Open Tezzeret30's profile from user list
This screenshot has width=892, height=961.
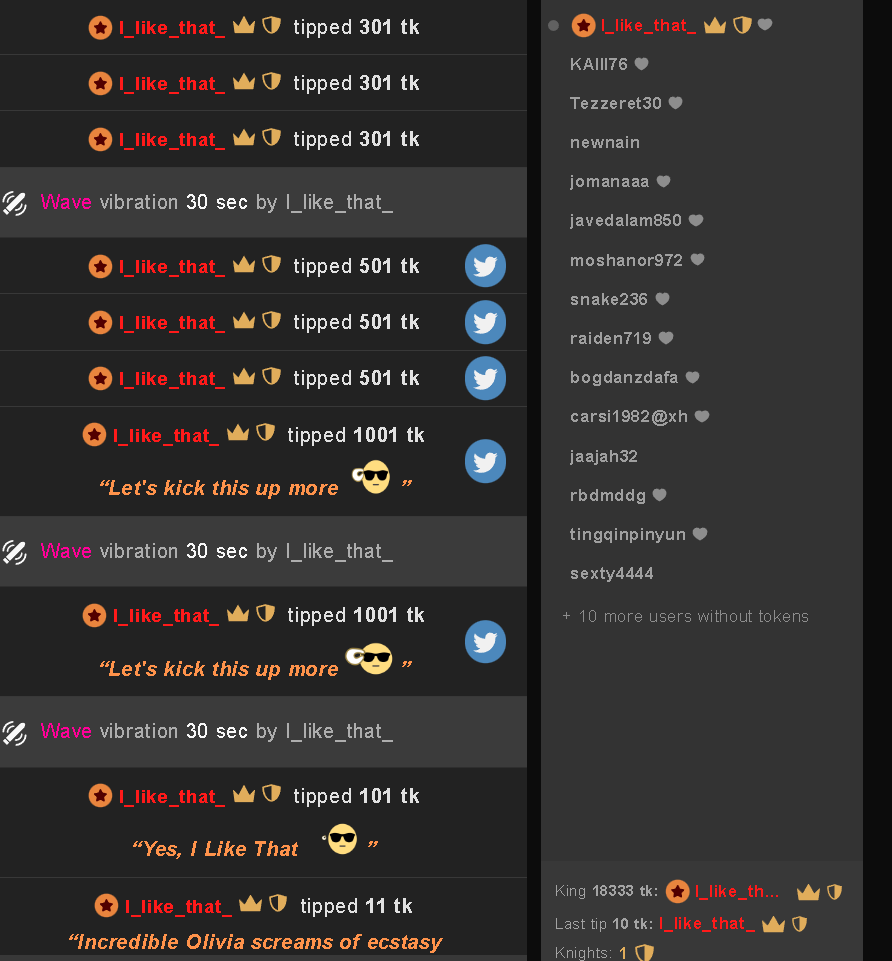pos(616,103)
